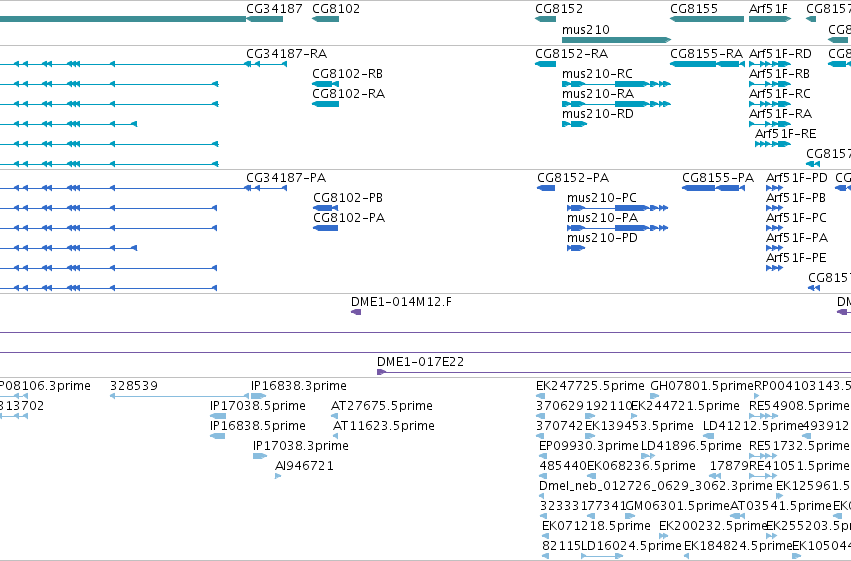Click transcript Arf51F-RD
This screenshot has height=561, width=851.
[x=780, y=54]
